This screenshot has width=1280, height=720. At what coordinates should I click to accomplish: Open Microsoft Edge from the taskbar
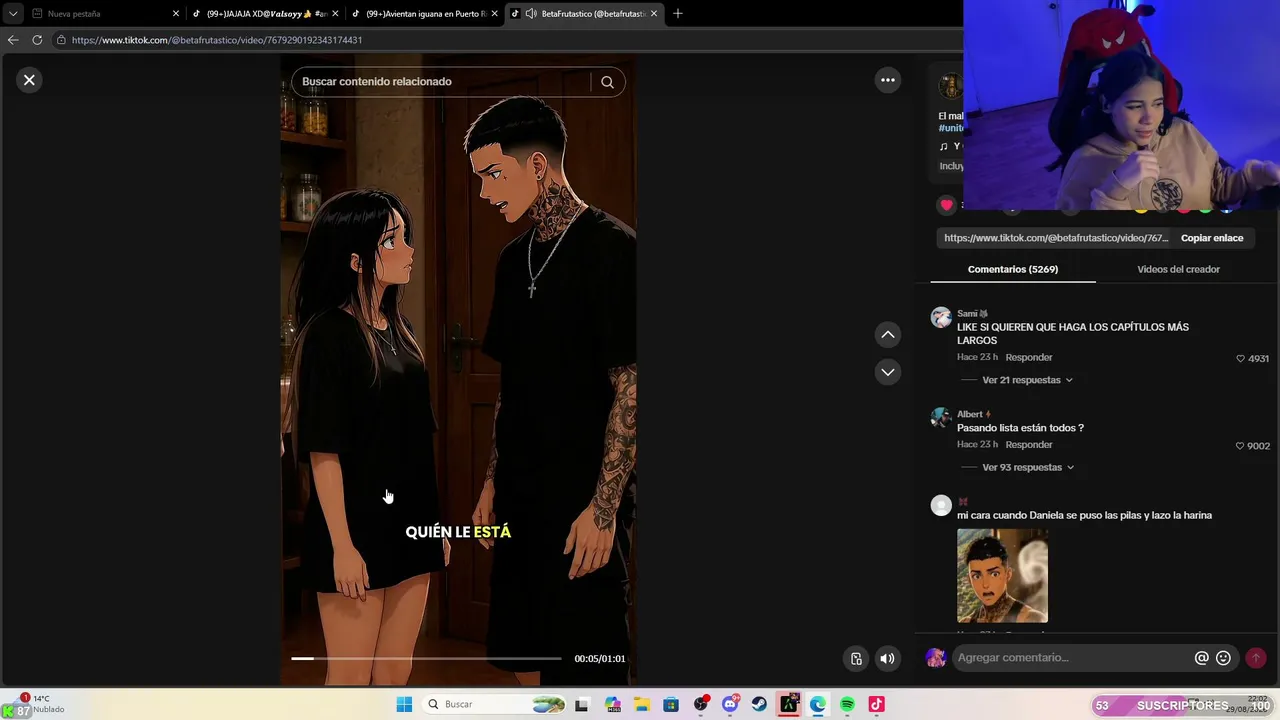[818, 704]
